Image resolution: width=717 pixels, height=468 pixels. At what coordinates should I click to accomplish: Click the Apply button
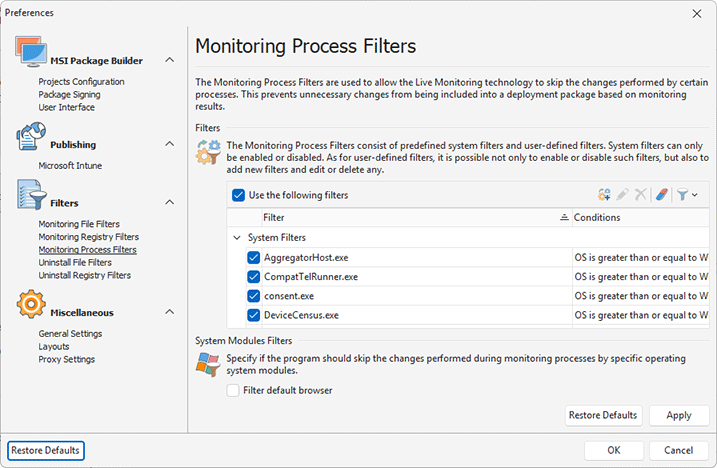tap(678, 415)
